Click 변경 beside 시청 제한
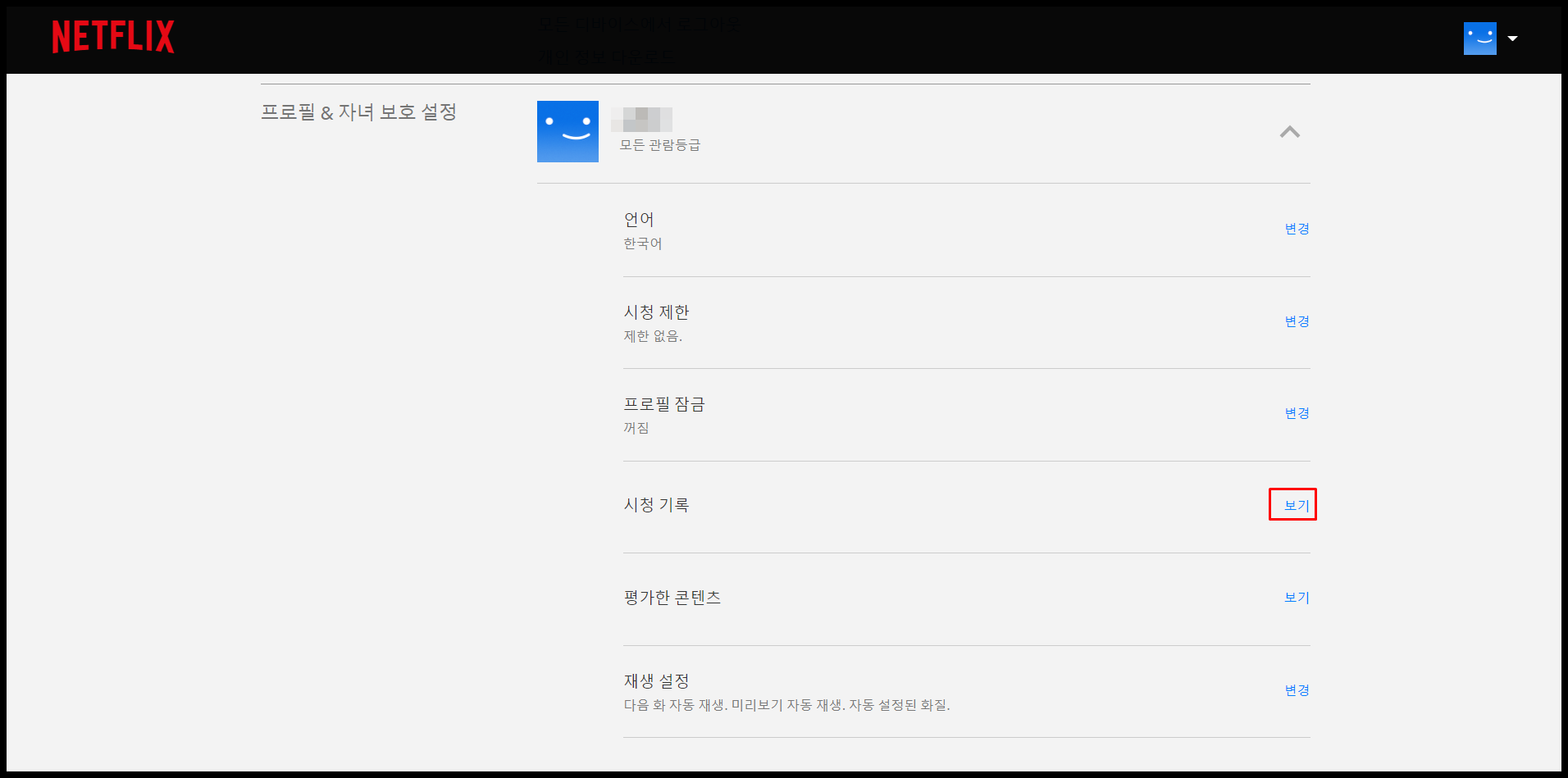The width and height of the screenshot is (1568, 778). [1297, 321]
